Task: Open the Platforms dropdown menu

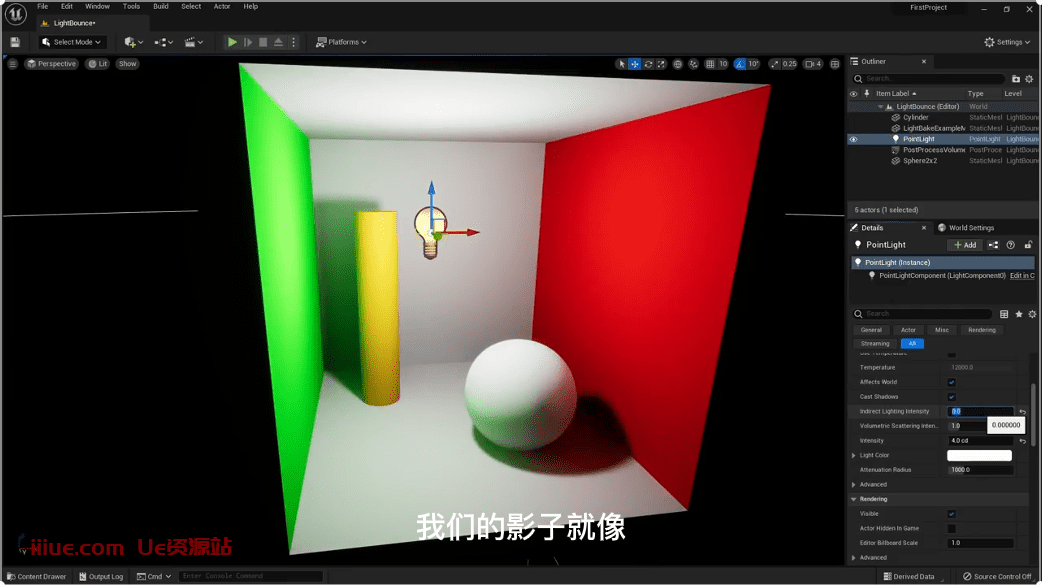Action: point(341,42)
